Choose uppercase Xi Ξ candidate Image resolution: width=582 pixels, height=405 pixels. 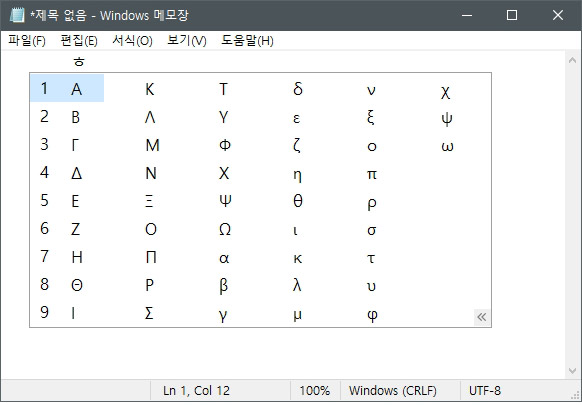pos(149,201)
